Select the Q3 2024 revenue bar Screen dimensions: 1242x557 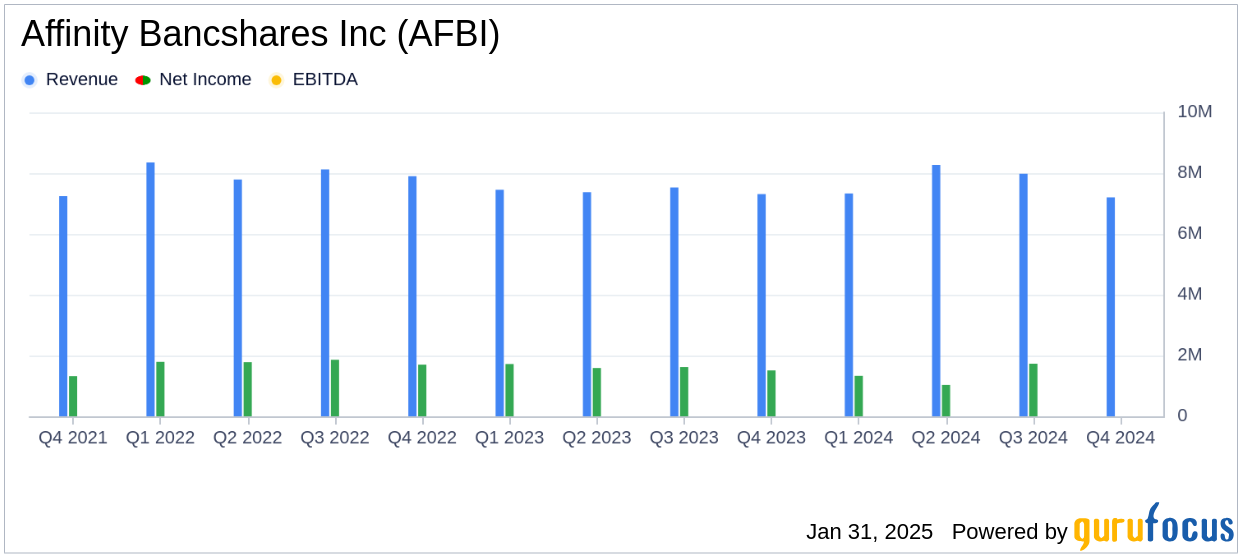click(1023, 295)
